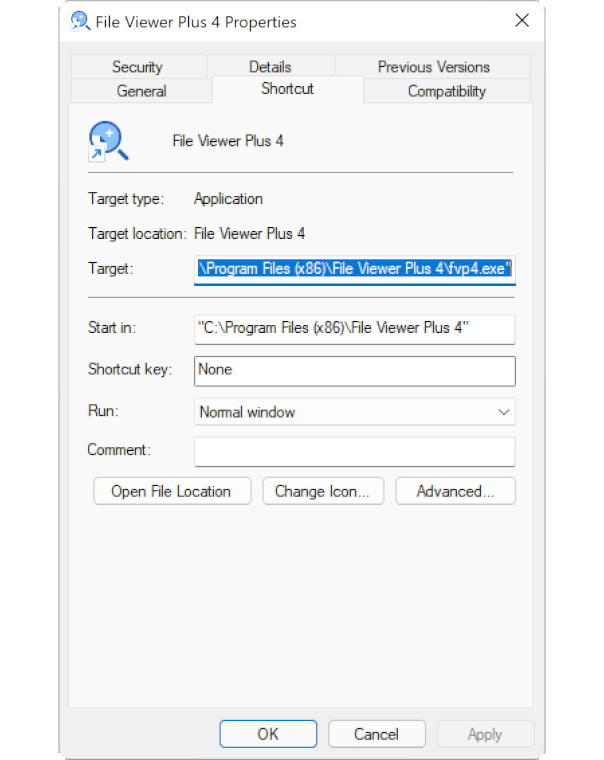Image resolution: width=604 pixels, height=760 pixels.
Task: Click the 'Target type:' label
Action: tap(126, 199)
